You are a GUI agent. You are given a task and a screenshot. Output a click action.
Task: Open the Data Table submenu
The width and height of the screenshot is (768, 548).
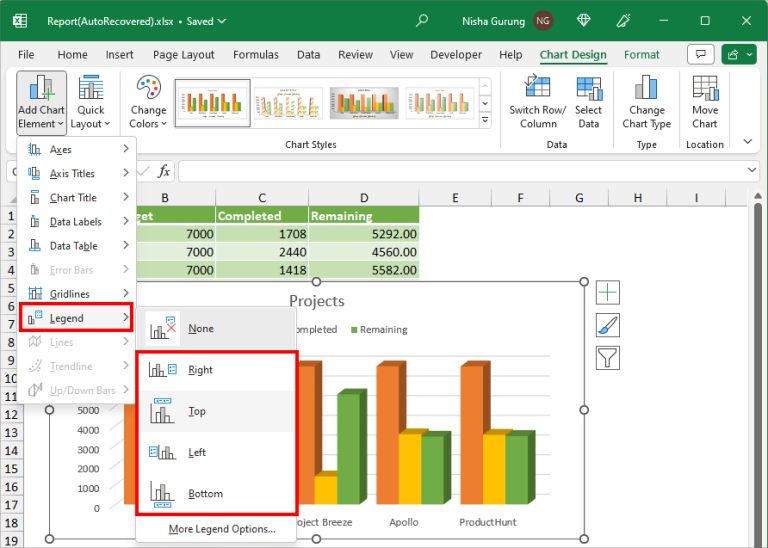click(77, 245)
